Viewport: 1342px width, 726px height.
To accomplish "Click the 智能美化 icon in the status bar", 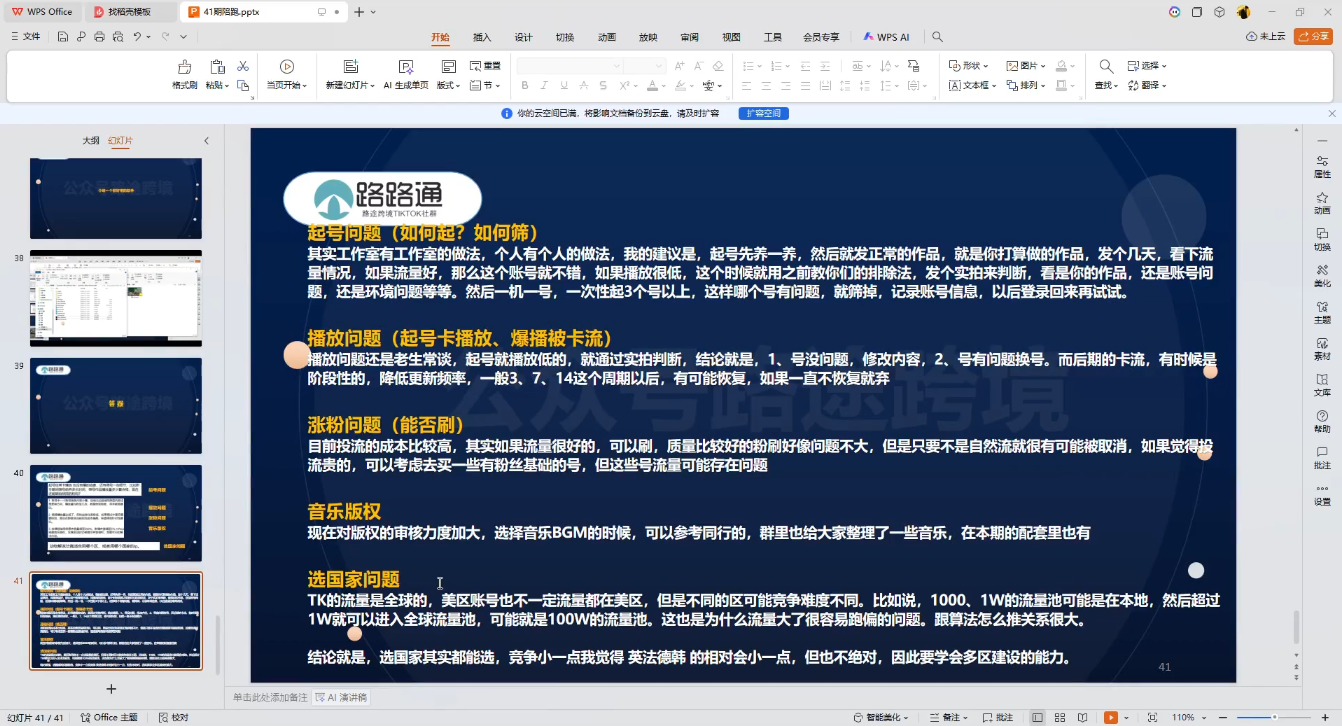I will [883, 717].
